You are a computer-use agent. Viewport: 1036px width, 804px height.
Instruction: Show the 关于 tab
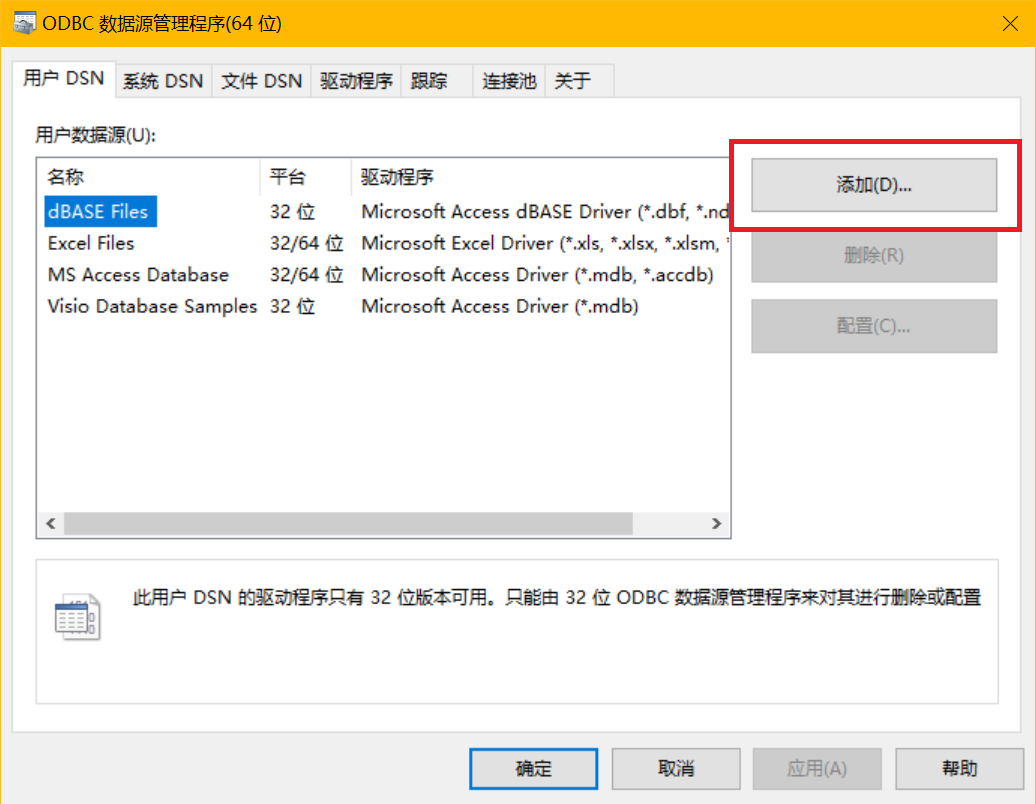point(572,82)
